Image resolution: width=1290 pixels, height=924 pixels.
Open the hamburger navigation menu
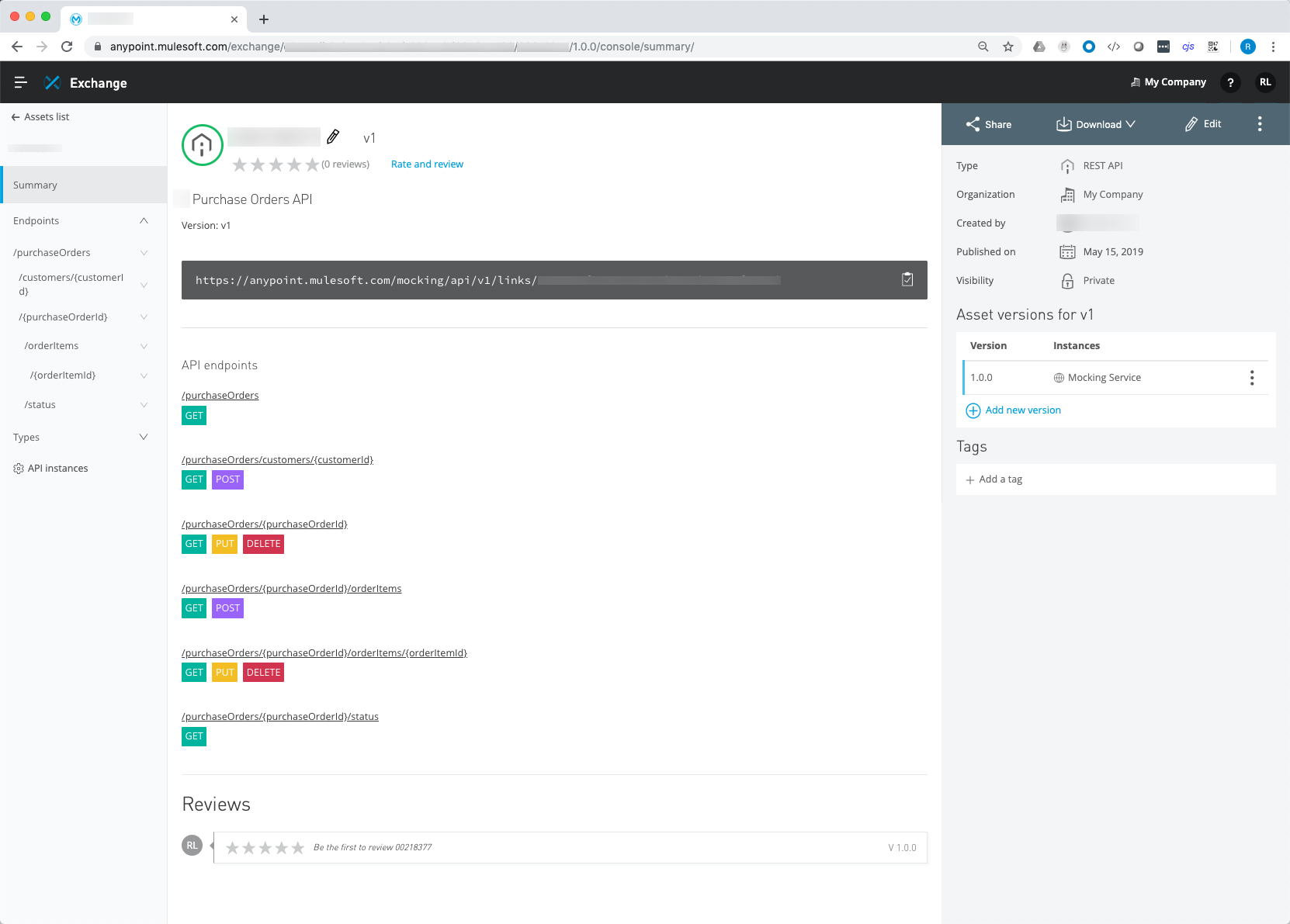tap(21, 82)
